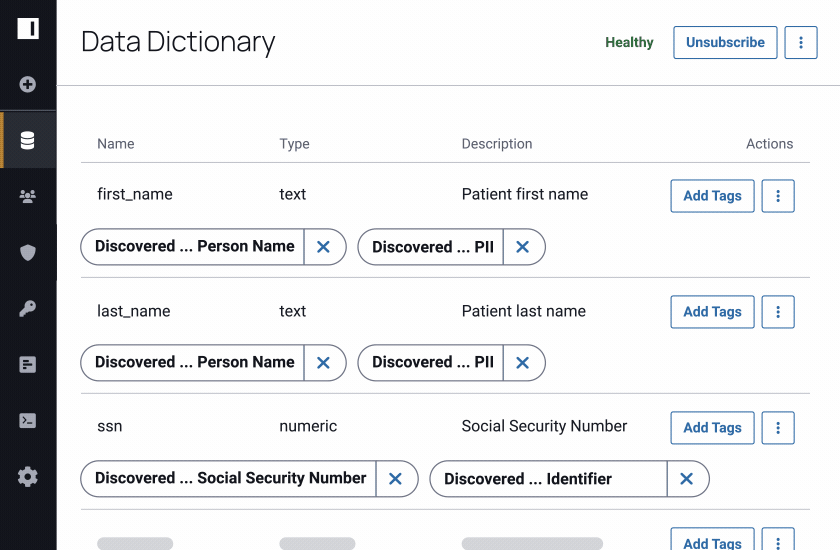The image size is (840, 550).
Task: Open three-dot actions menu for first_name
Action: (x=778, y=196)
